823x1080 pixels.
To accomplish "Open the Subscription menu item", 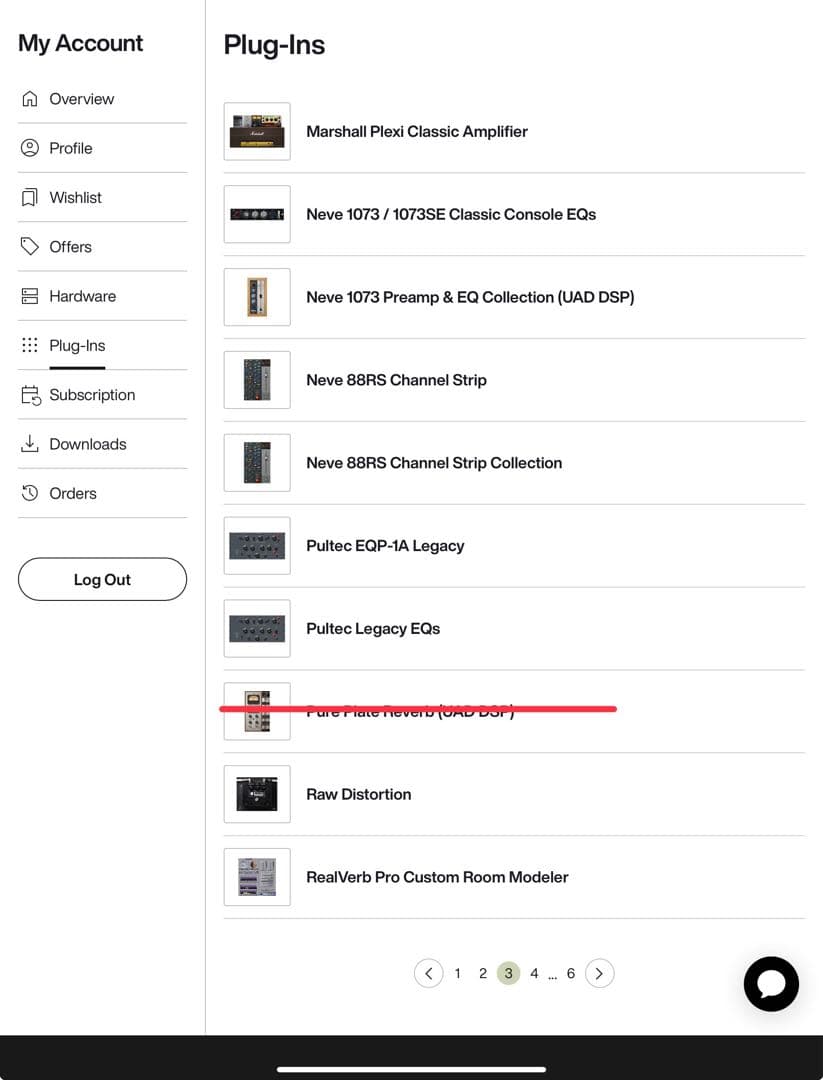I will (x=92, y=395).
